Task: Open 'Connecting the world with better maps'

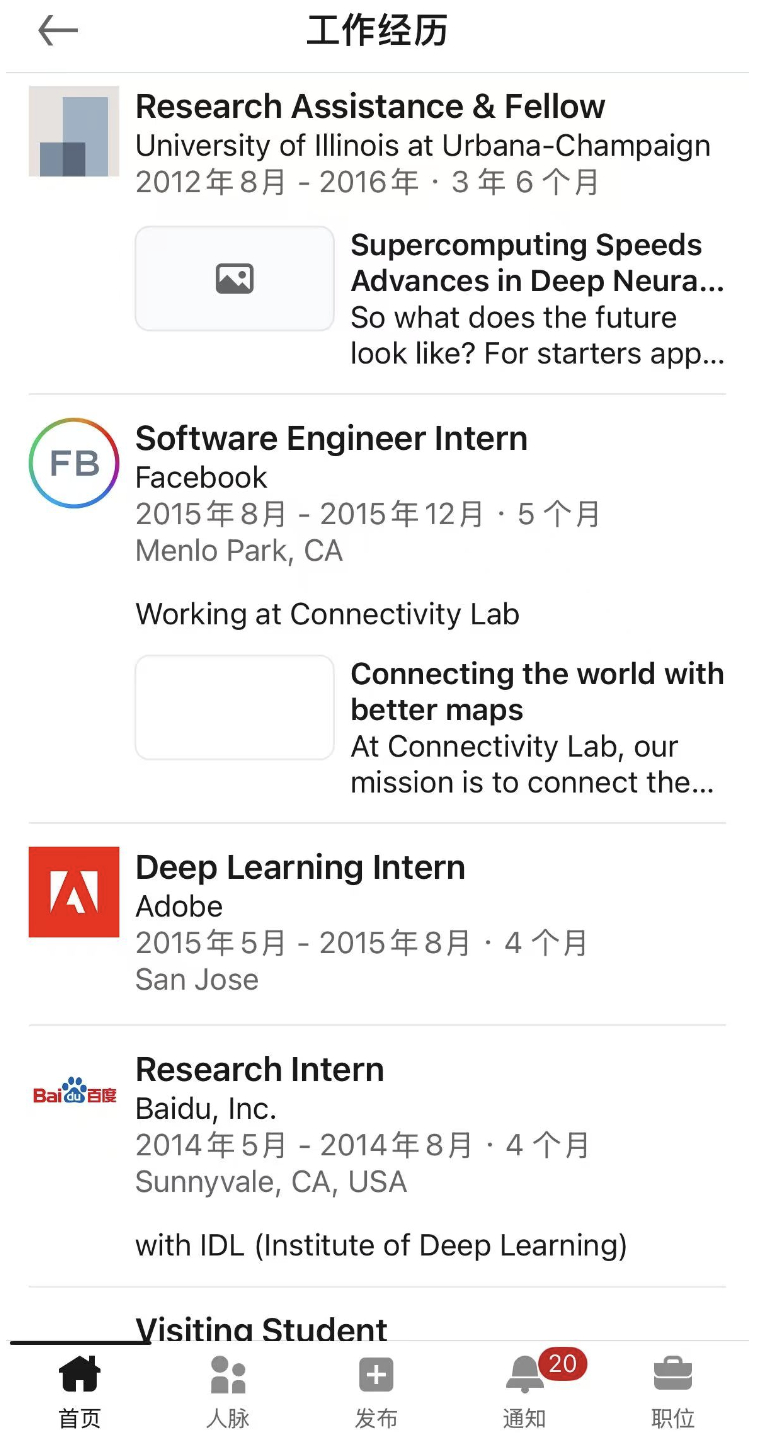Action: [x=537, y=691]
